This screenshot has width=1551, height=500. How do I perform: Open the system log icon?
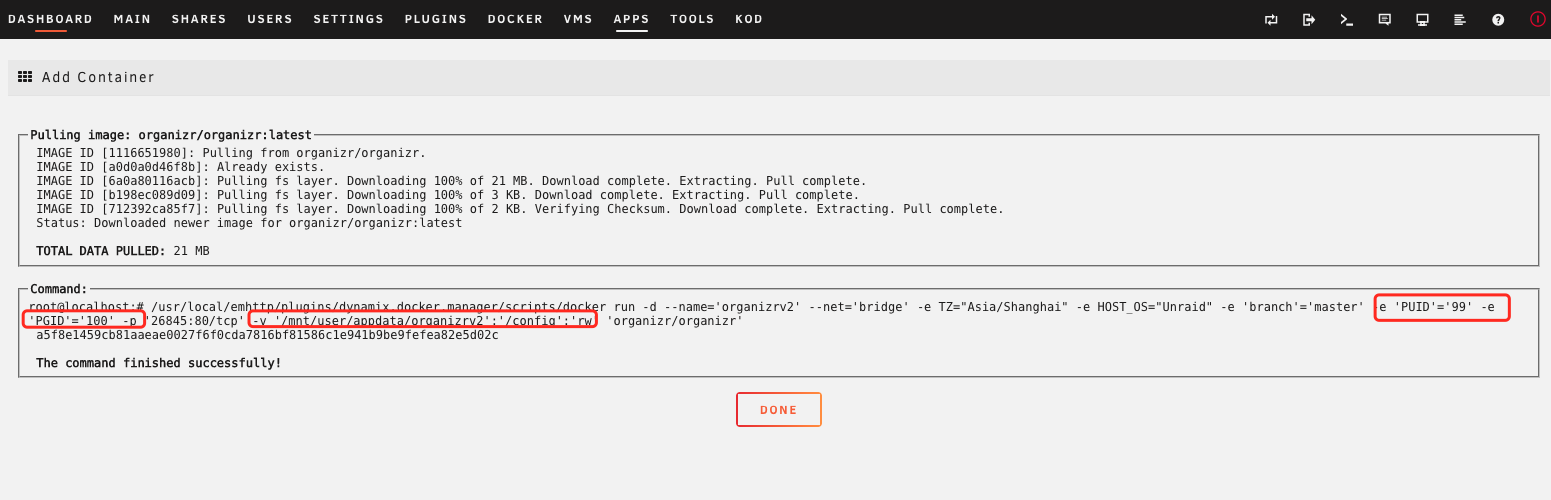1460,19
